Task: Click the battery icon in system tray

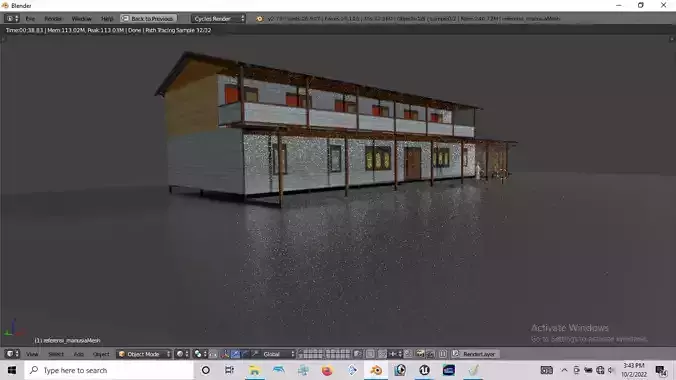Action: [588, 370]
